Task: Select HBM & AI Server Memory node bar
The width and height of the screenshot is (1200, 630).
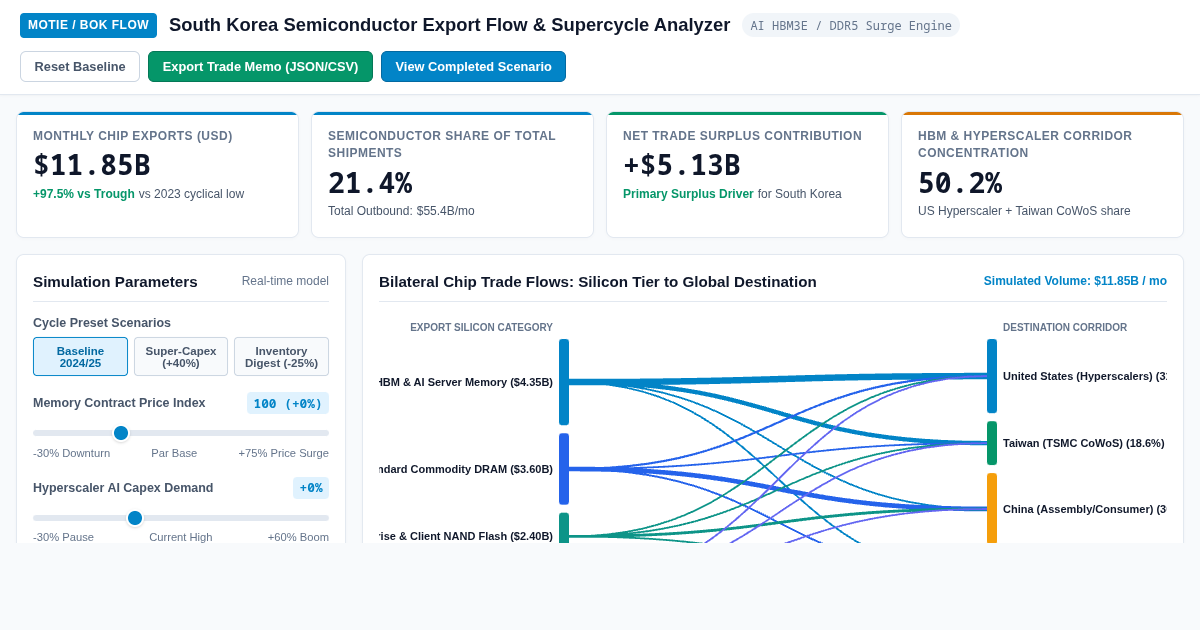Action: click(x=564, y=382)
